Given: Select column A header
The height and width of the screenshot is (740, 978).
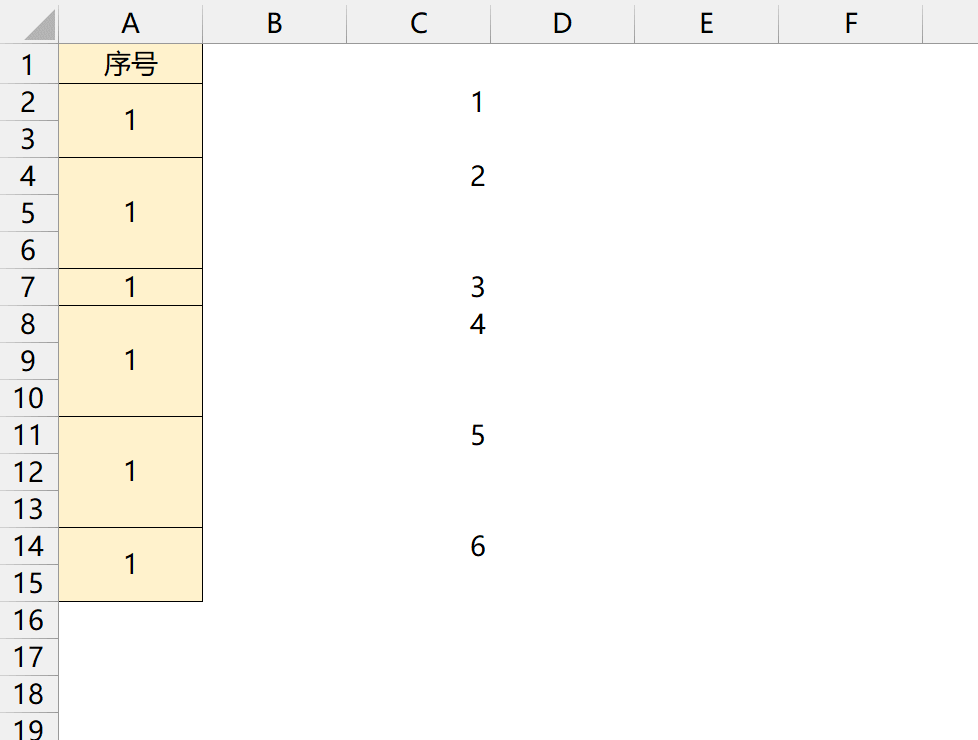Looking at the screenshot, I should pos(130,24).
